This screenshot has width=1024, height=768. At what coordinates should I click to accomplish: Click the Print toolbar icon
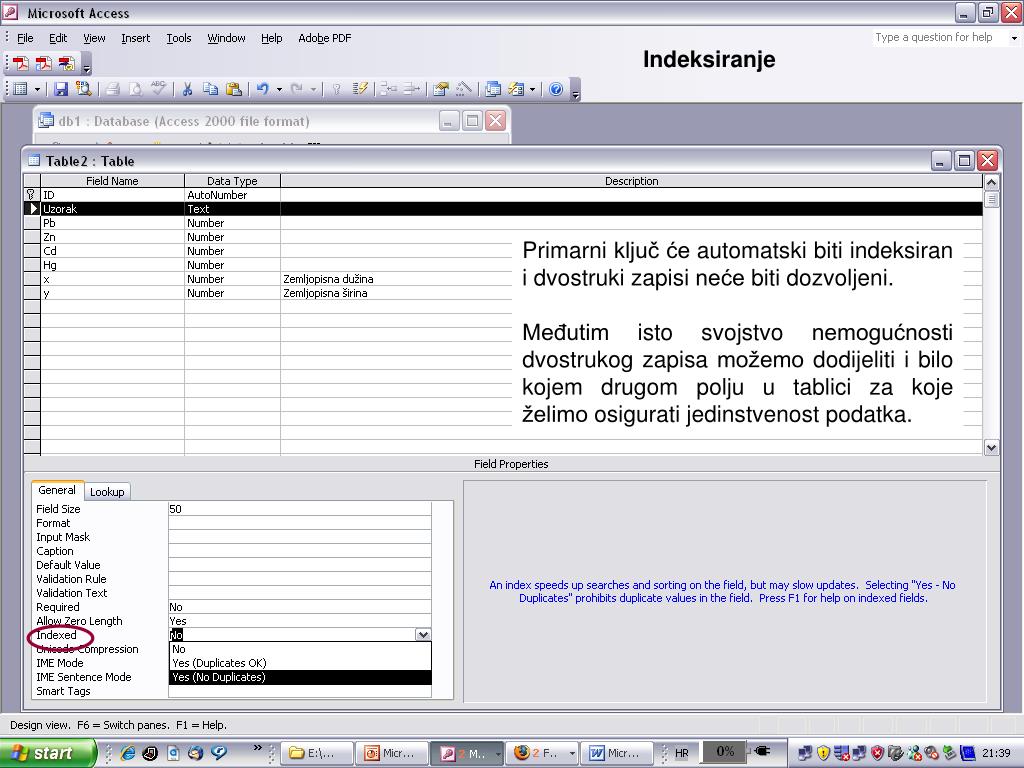[x=113, y=89]
